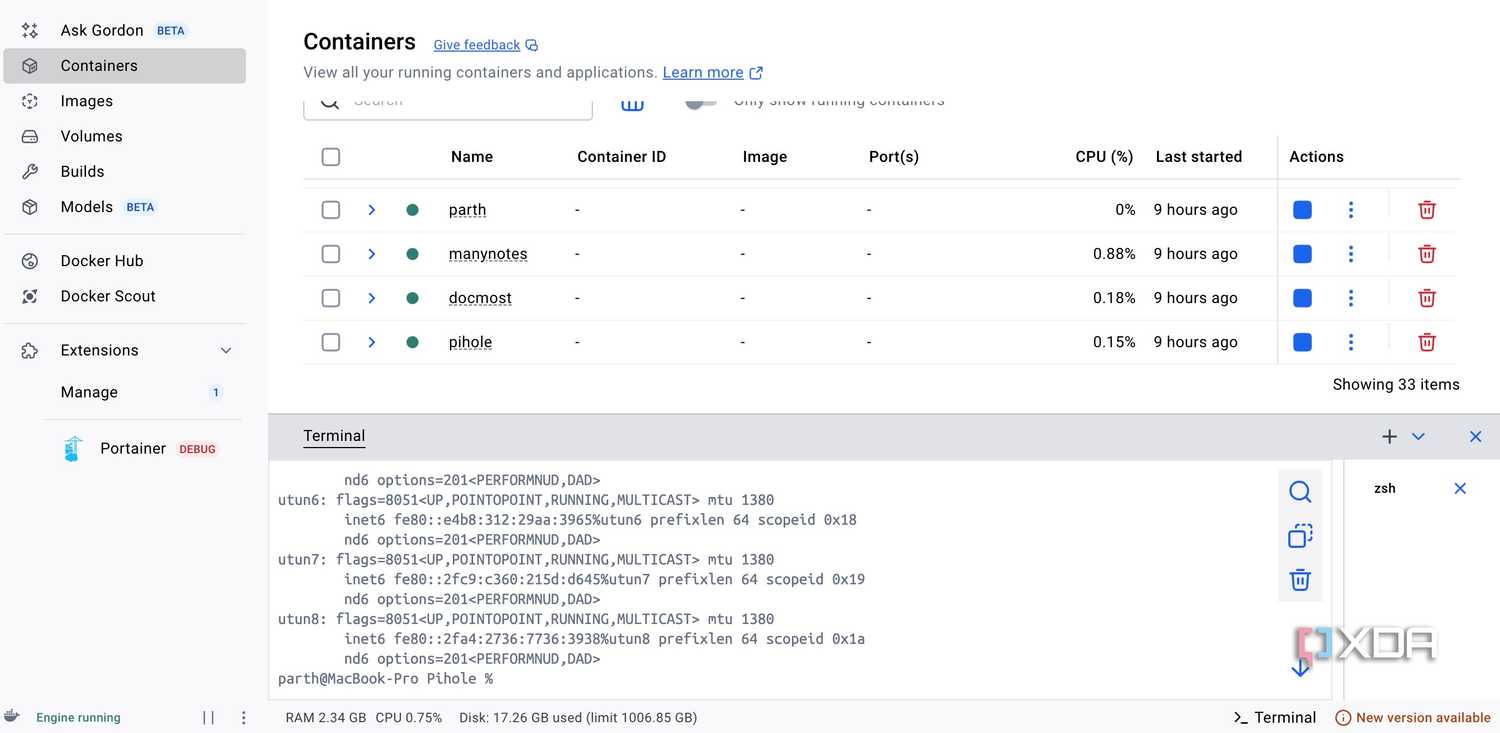
Task: Open terminal session dropdown chevron
Action: tap(1418, 437)
